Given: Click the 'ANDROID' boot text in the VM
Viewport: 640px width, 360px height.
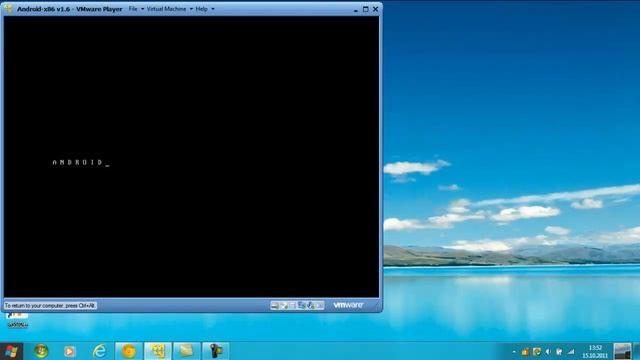Looking at the screenshot, I should [x=78, y=162].
